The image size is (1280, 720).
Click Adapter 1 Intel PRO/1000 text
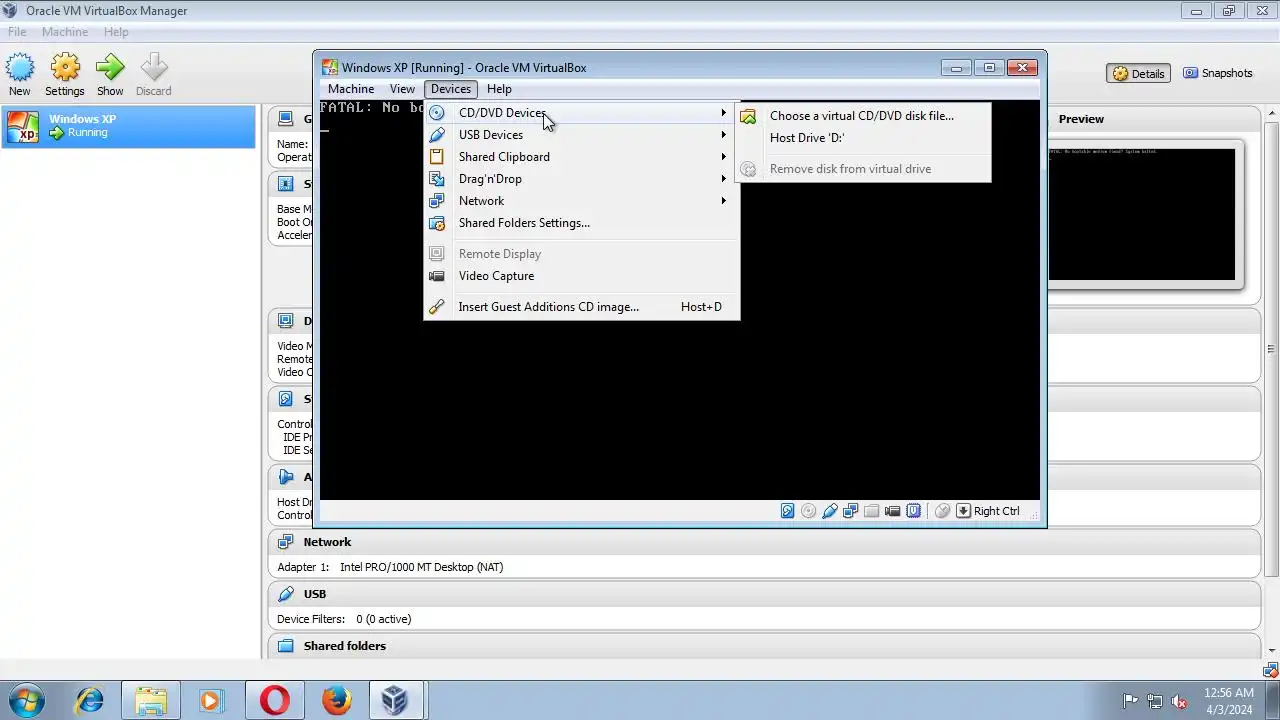(390, 567)
